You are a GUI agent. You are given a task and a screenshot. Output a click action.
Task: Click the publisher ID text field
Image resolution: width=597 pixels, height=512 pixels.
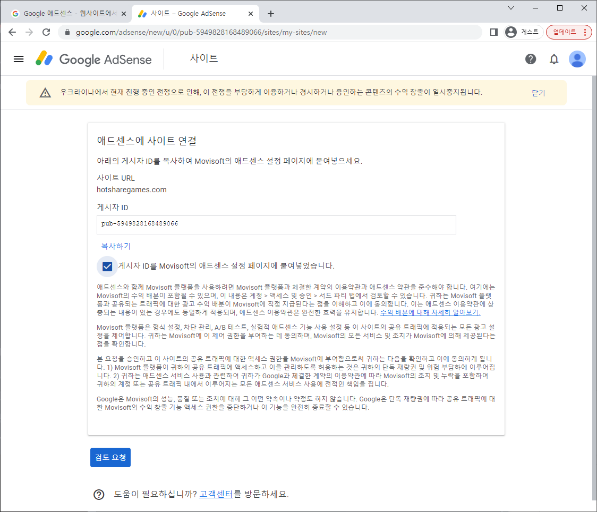(276, 225)
